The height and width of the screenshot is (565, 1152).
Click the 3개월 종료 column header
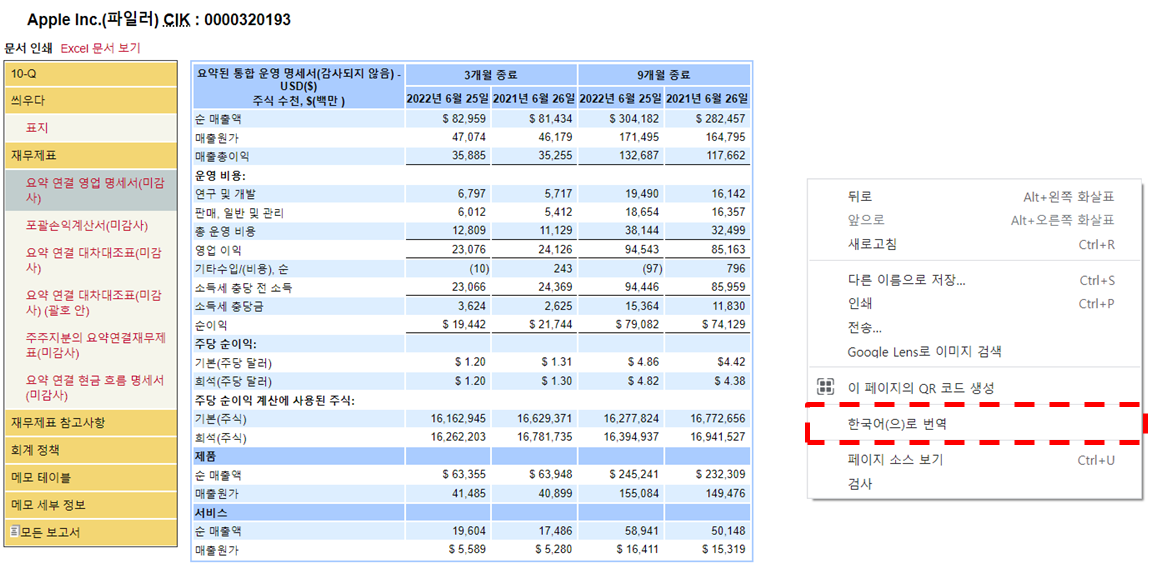tap(492, 75)
